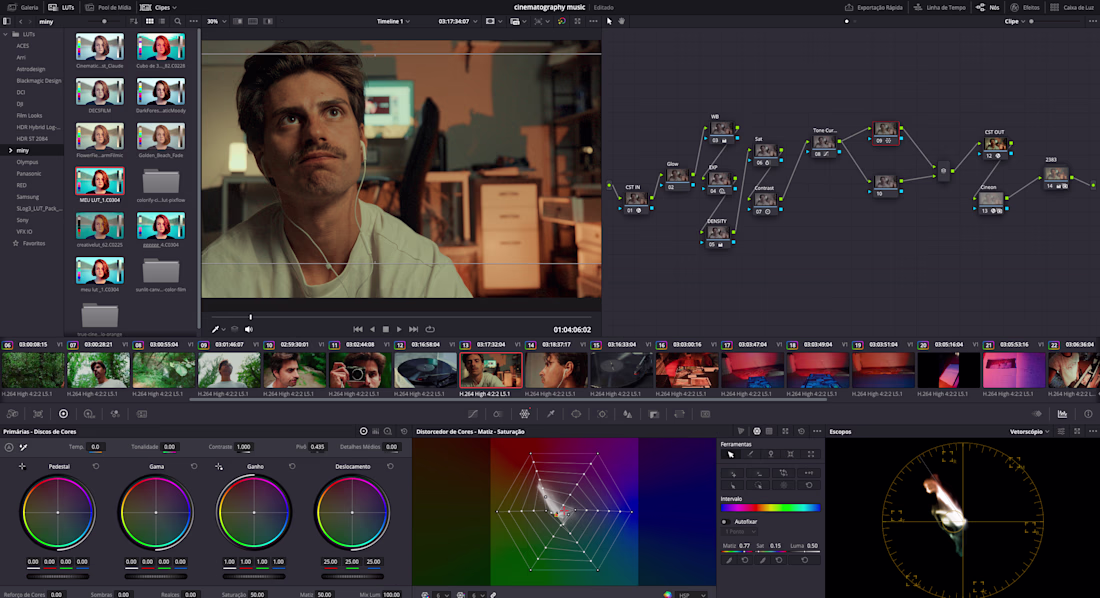
Task: Expand the miny LUT folder
Action: click(10, 150)
